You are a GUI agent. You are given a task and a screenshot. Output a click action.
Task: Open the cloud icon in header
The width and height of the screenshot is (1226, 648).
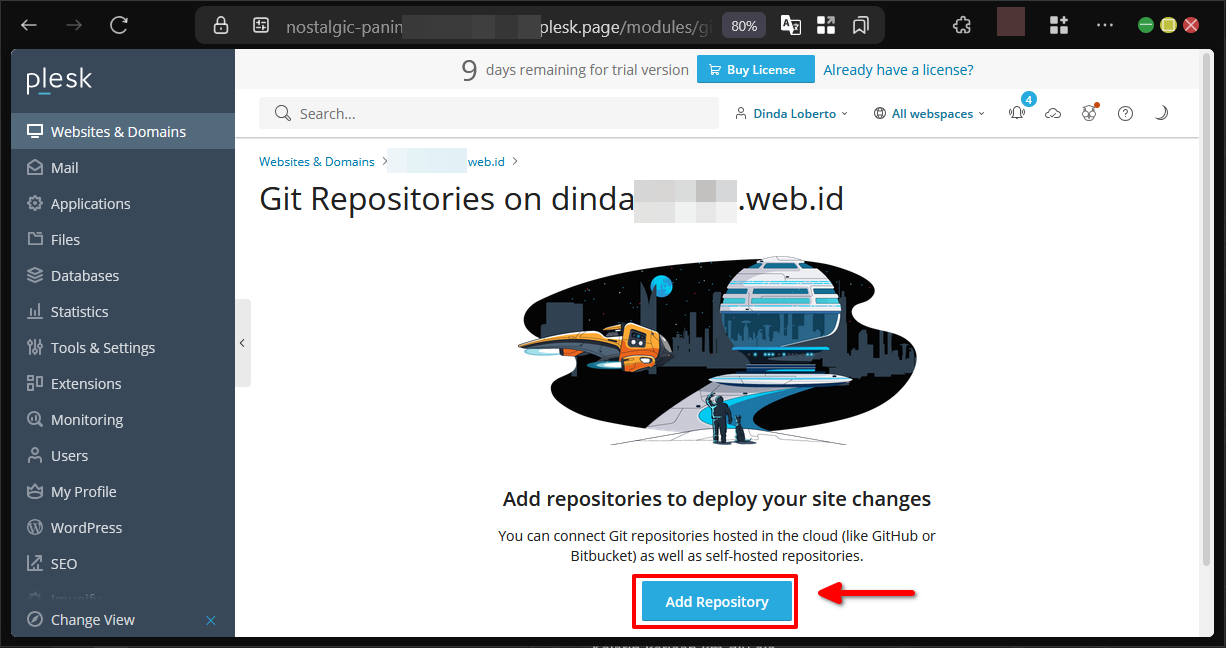1053,114
